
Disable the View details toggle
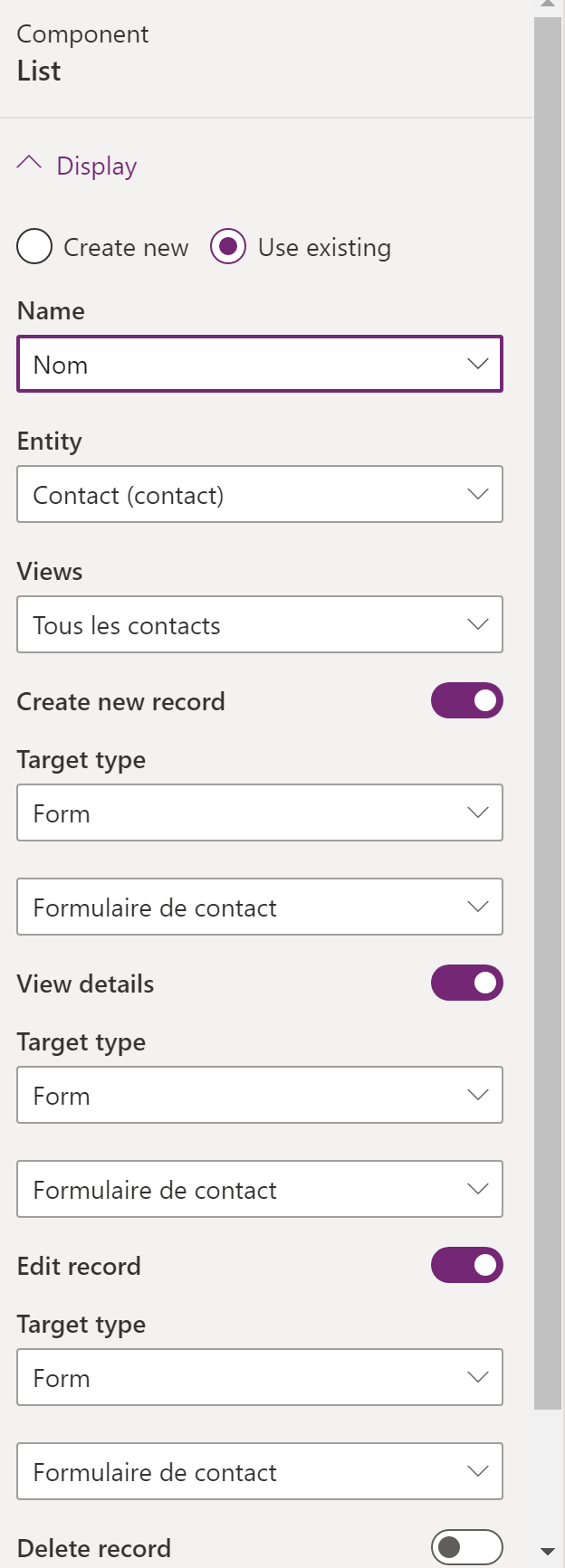466,984
